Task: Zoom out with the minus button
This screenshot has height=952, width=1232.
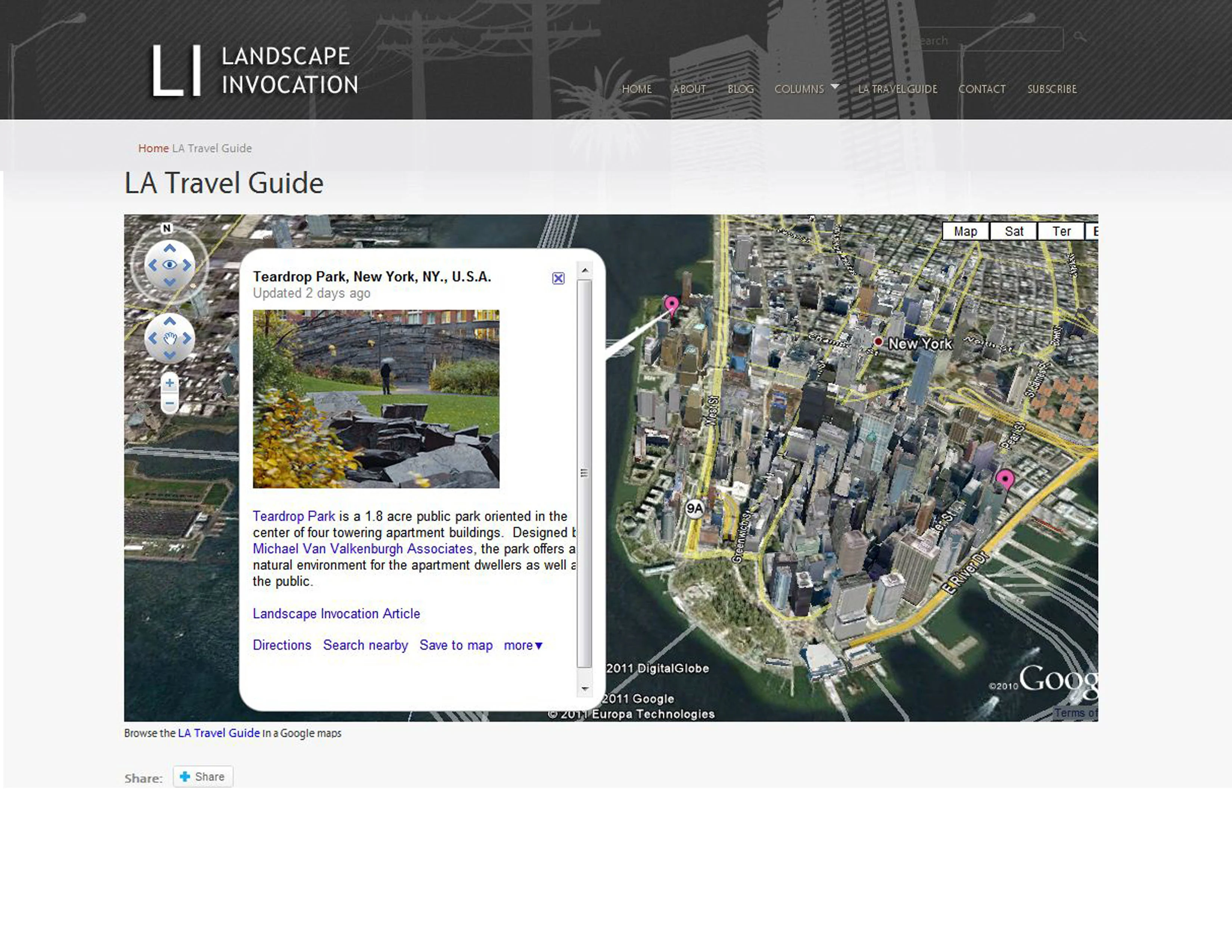Action: pos(169,403)
